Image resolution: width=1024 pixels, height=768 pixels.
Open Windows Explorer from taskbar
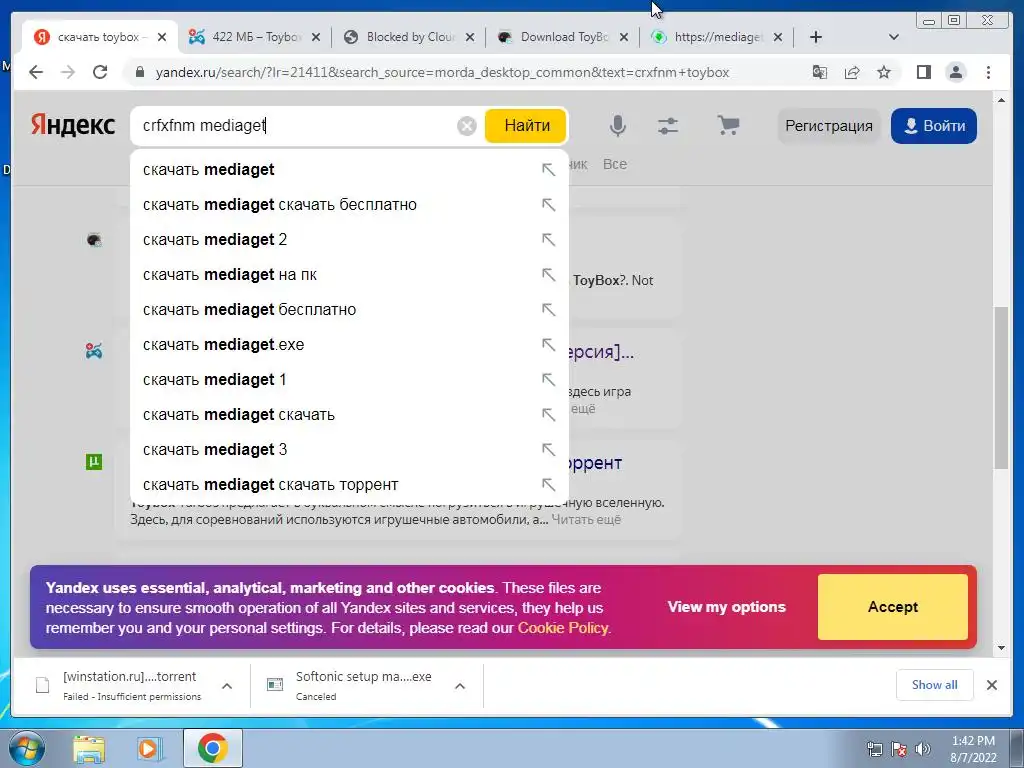point(89,748)
